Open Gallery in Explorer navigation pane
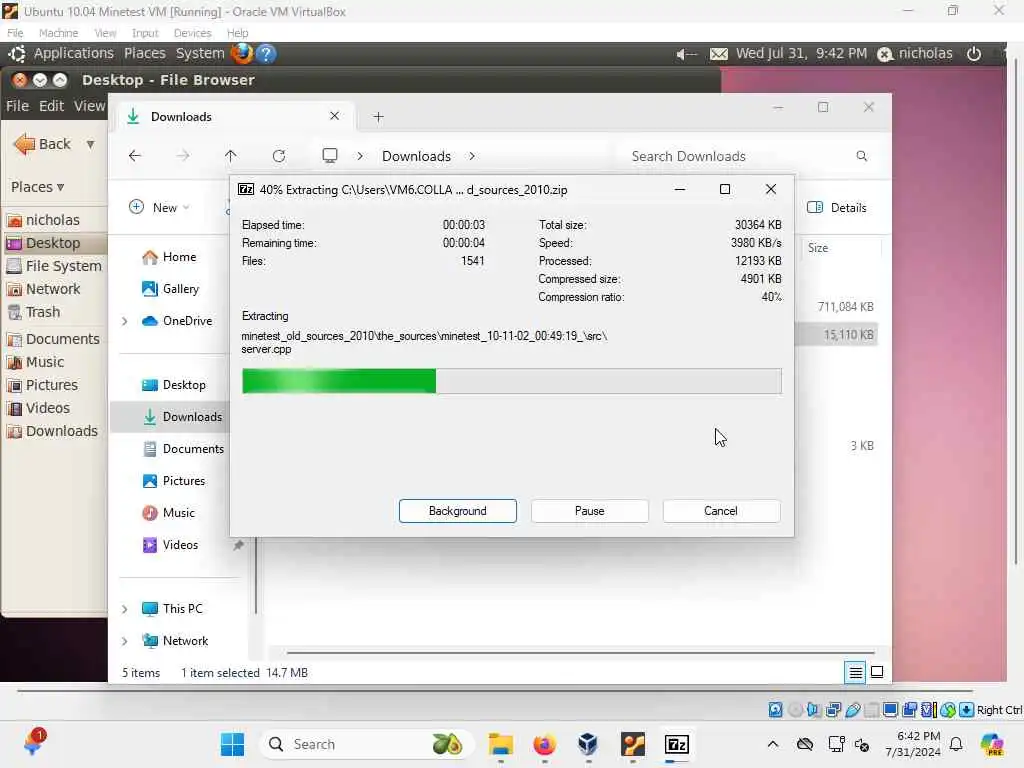1024x768 pixels. click(170, 289)
